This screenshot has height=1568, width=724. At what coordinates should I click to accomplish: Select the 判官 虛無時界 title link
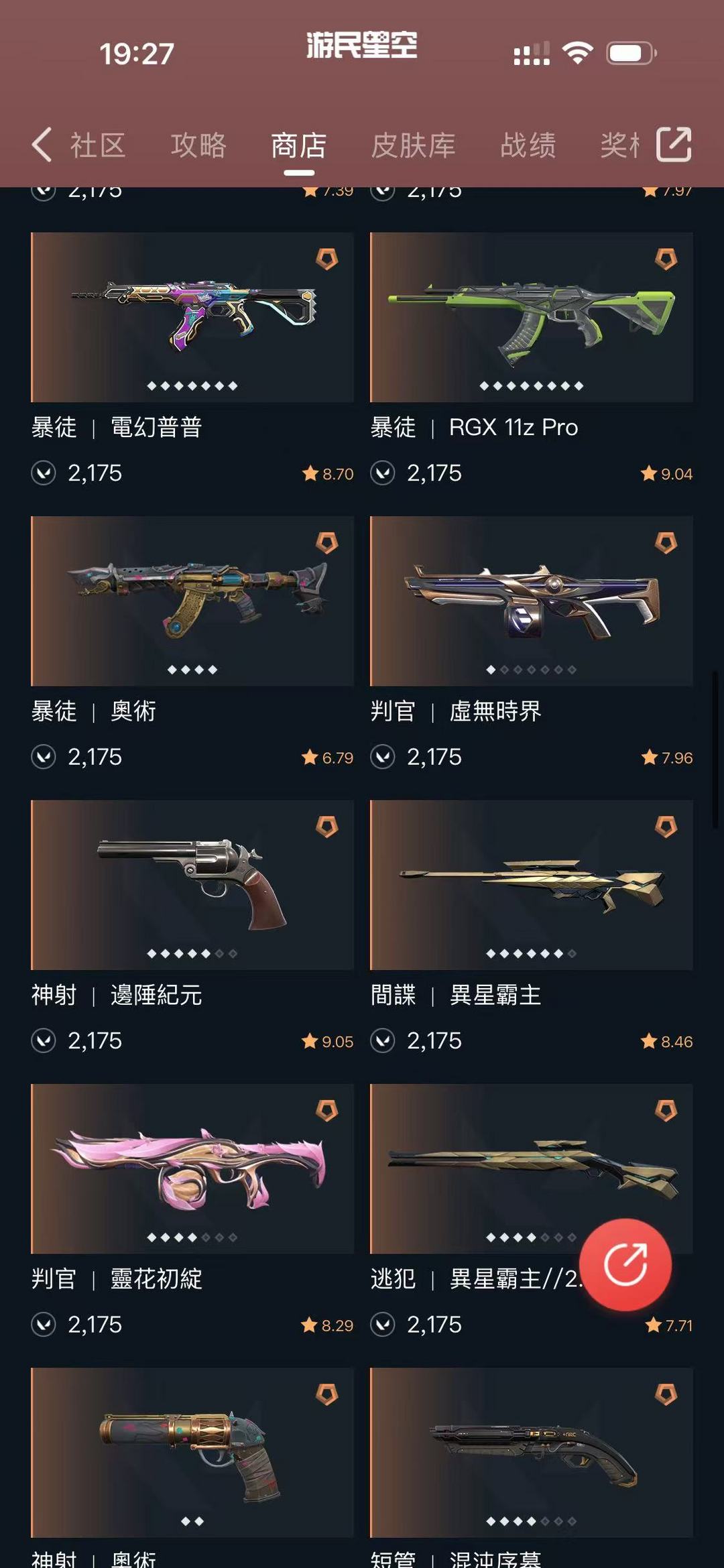tap(456, 711)
